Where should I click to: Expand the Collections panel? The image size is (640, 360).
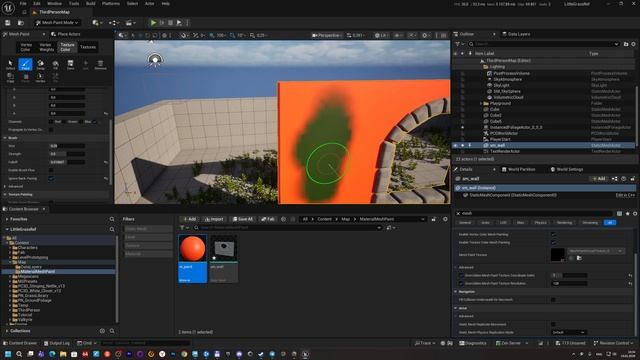(7, 331)
